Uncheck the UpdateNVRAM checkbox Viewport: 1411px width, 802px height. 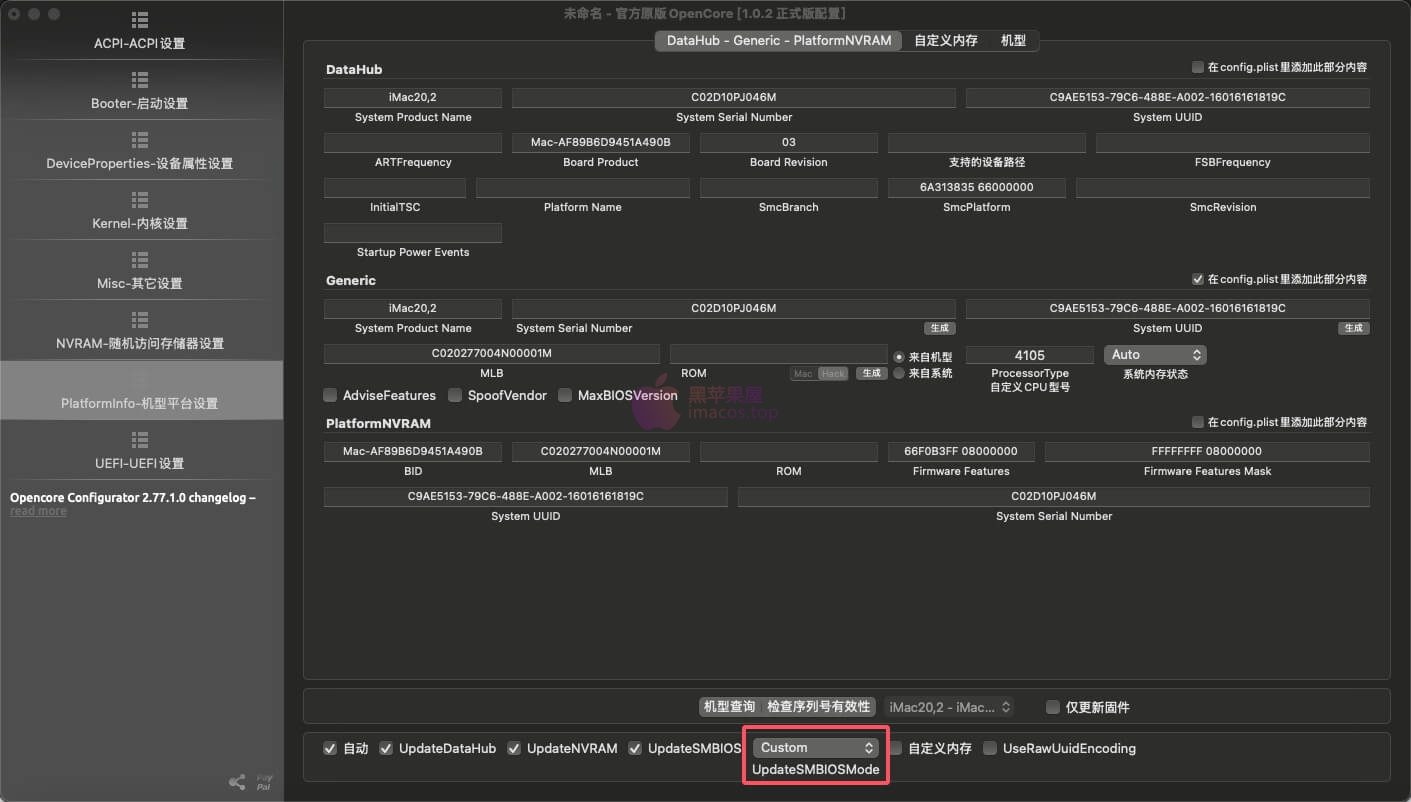tap(514, 748)
